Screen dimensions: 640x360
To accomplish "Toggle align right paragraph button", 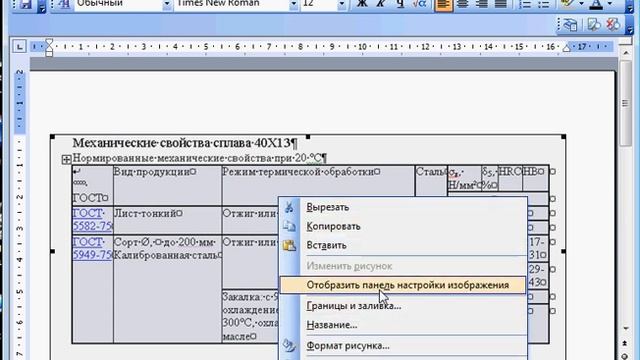I will (x=482, y=4).
